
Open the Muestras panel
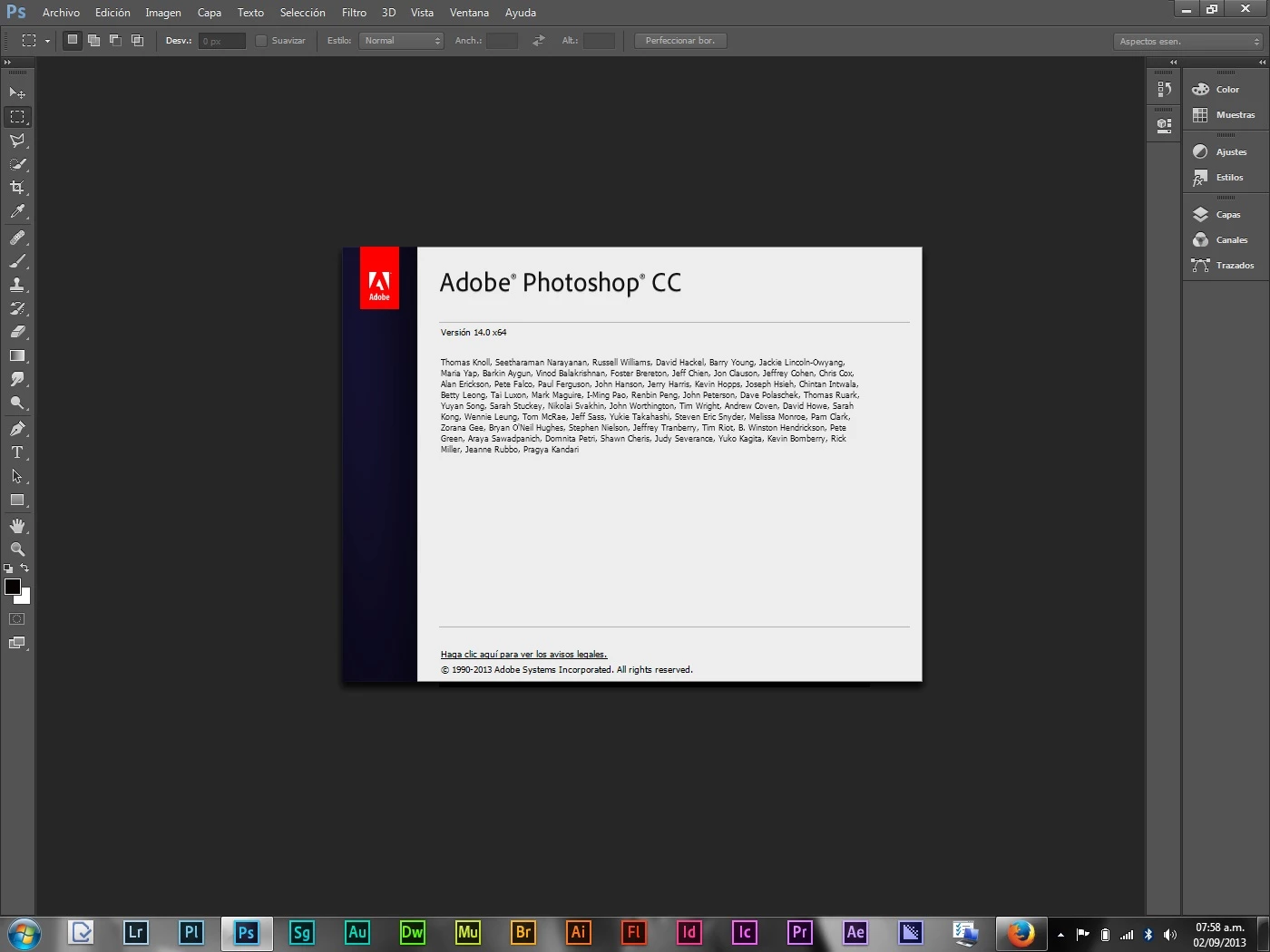[x=1225, y=115]
